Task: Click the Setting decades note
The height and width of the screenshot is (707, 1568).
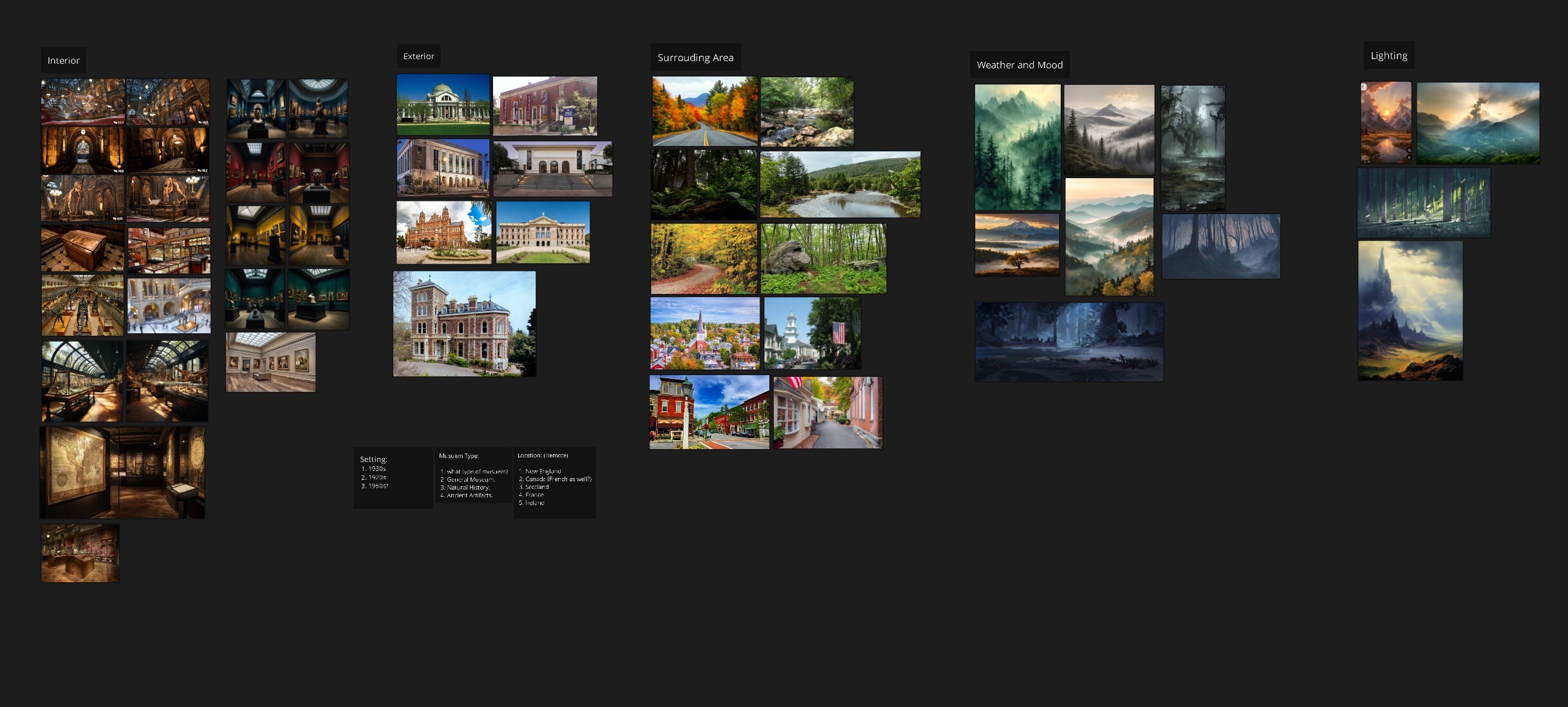Action: click(x=393, y=478)
